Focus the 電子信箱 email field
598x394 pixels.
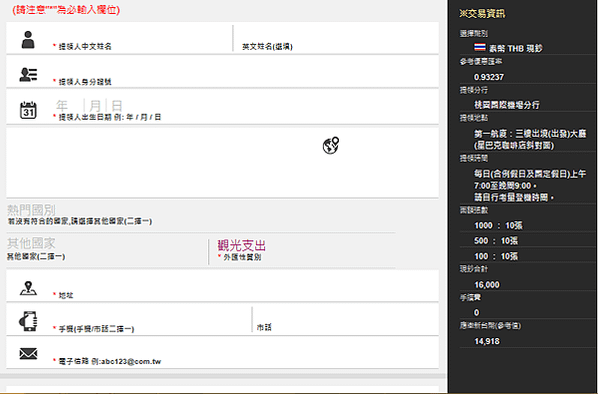point(244,353)
